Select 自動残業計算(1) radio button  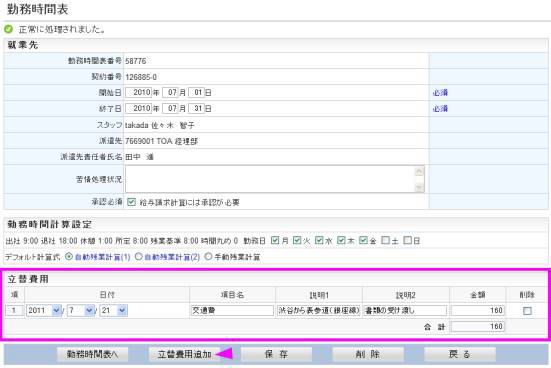(x=69, y=257)
